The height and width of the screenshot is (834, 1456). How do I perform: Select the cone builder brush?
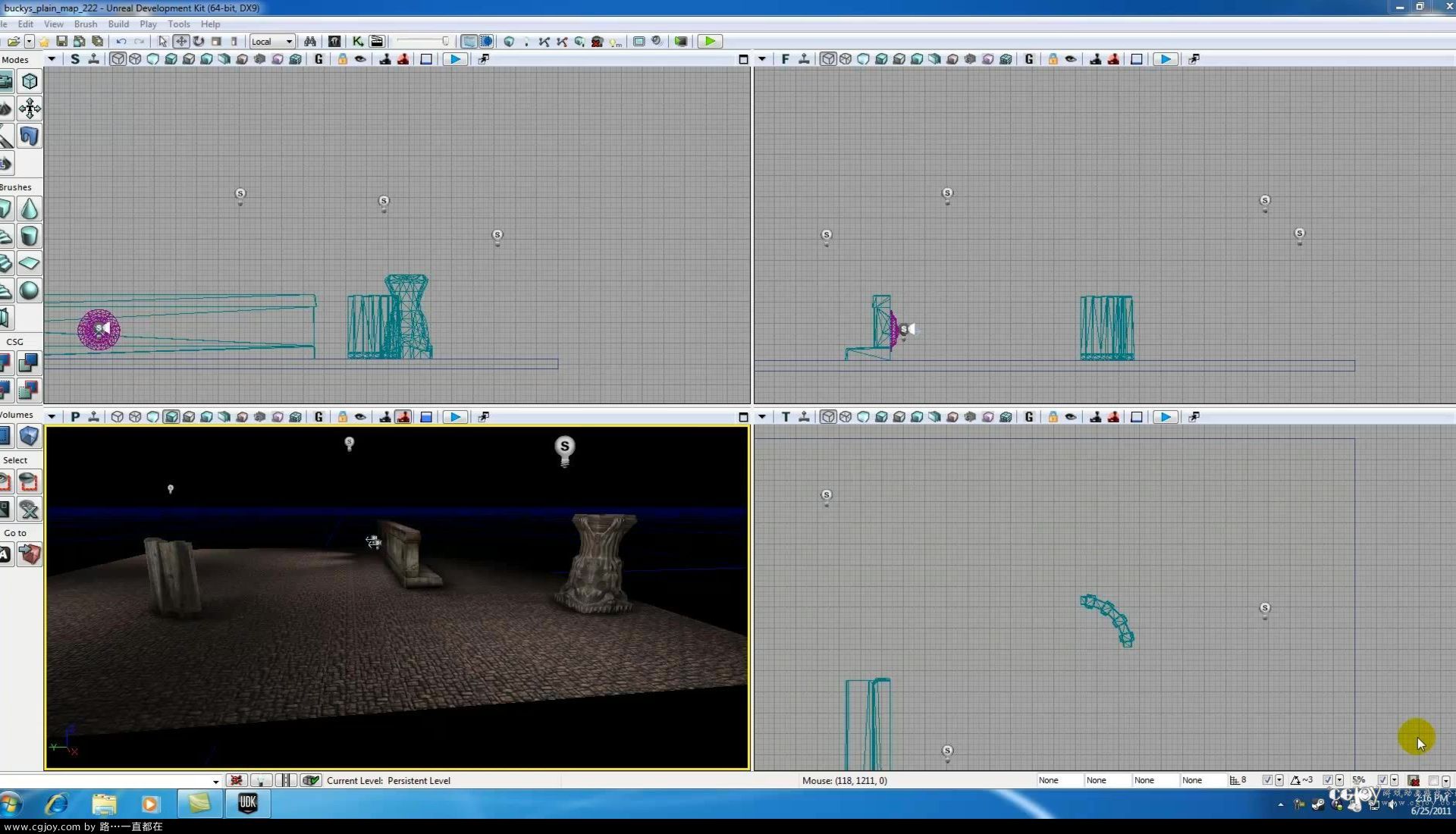coord(30,208)
